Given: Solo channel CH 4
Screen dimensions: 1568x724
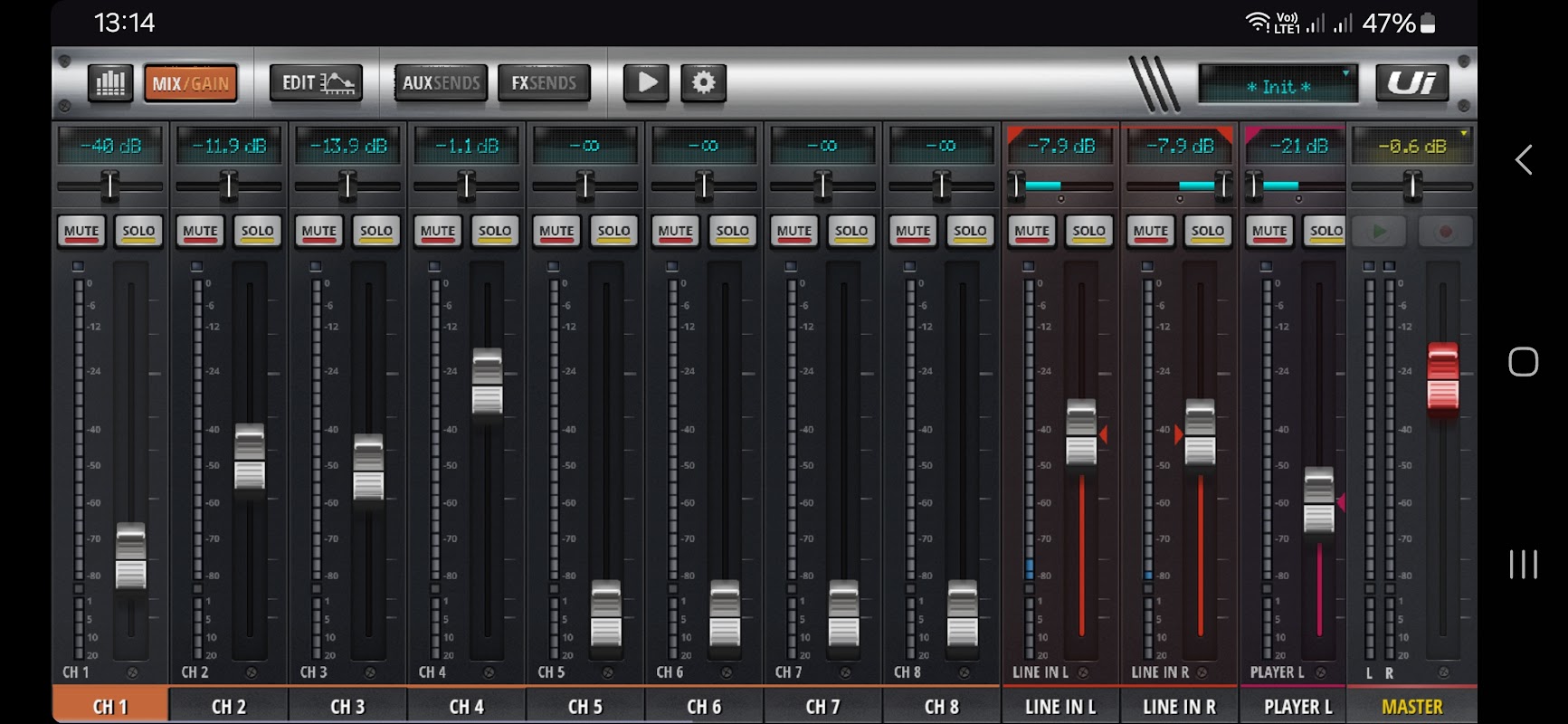Looking at the screenshot, I should click(495, 232).
